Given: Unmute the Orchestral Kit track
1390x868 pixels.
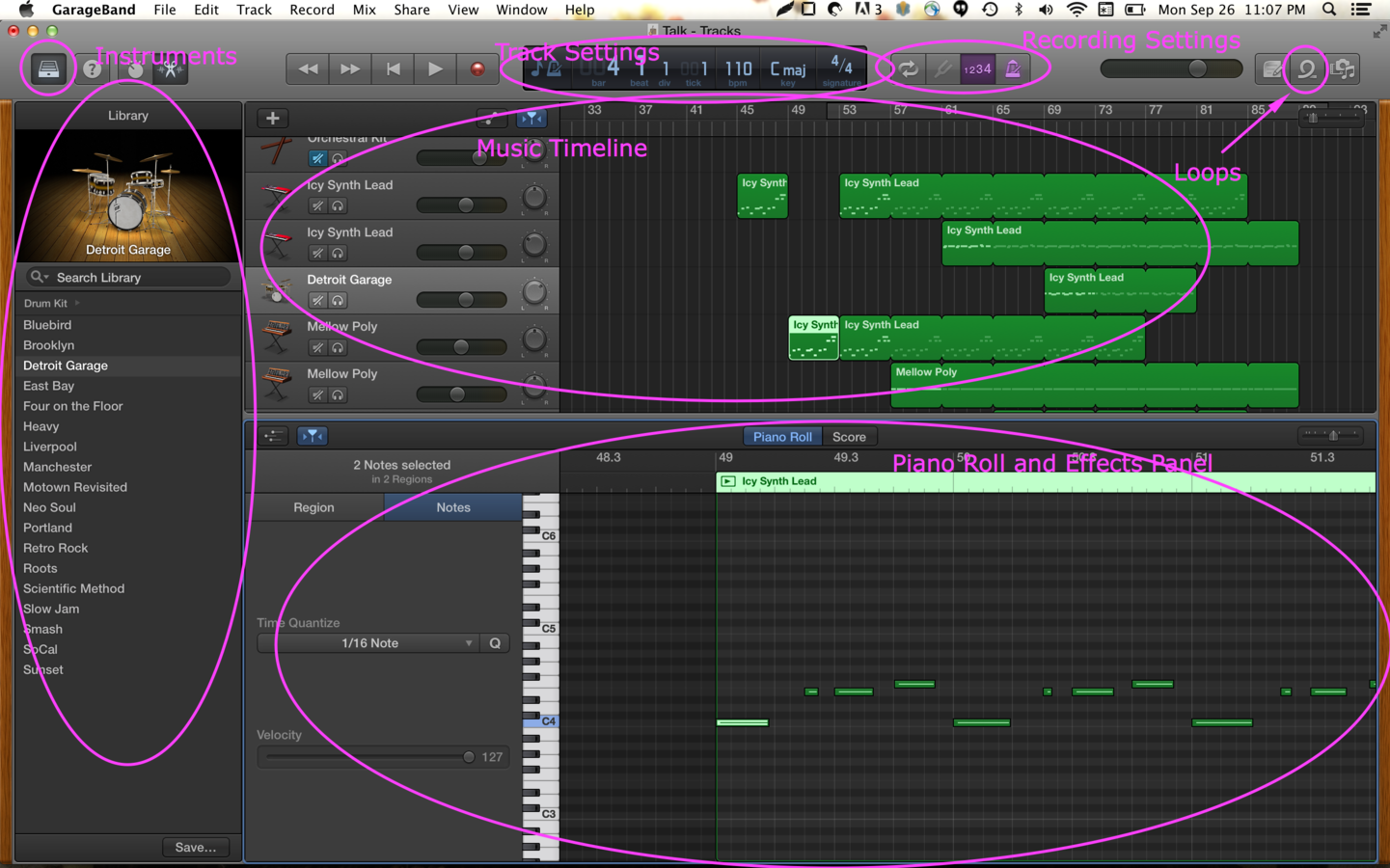Looking at the screenshot, I should point(317,158).
